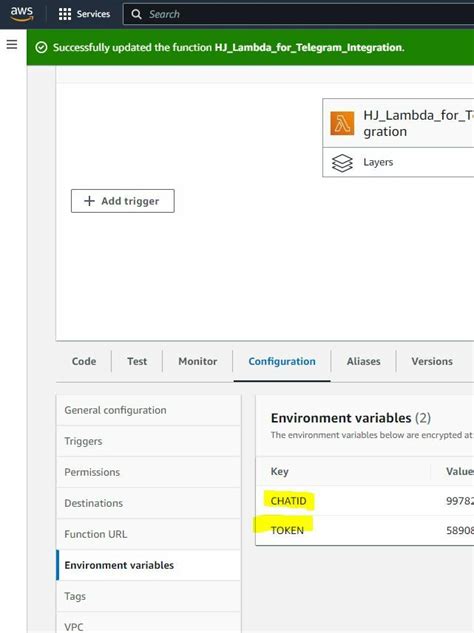
Task: Open Tags in configuration menu
Action: coord(149,596)
